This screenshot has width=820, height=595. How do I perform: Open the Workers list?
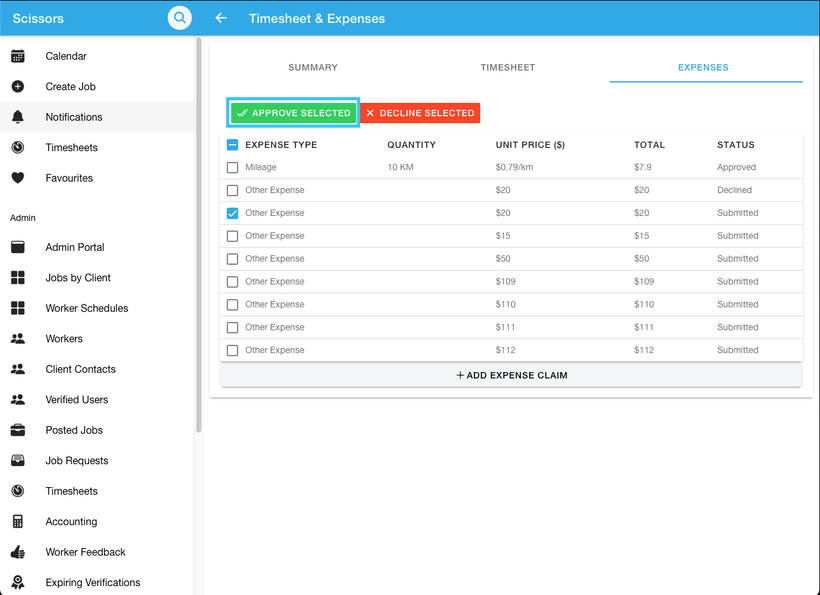pyautogui.click(x=65, y=338)
